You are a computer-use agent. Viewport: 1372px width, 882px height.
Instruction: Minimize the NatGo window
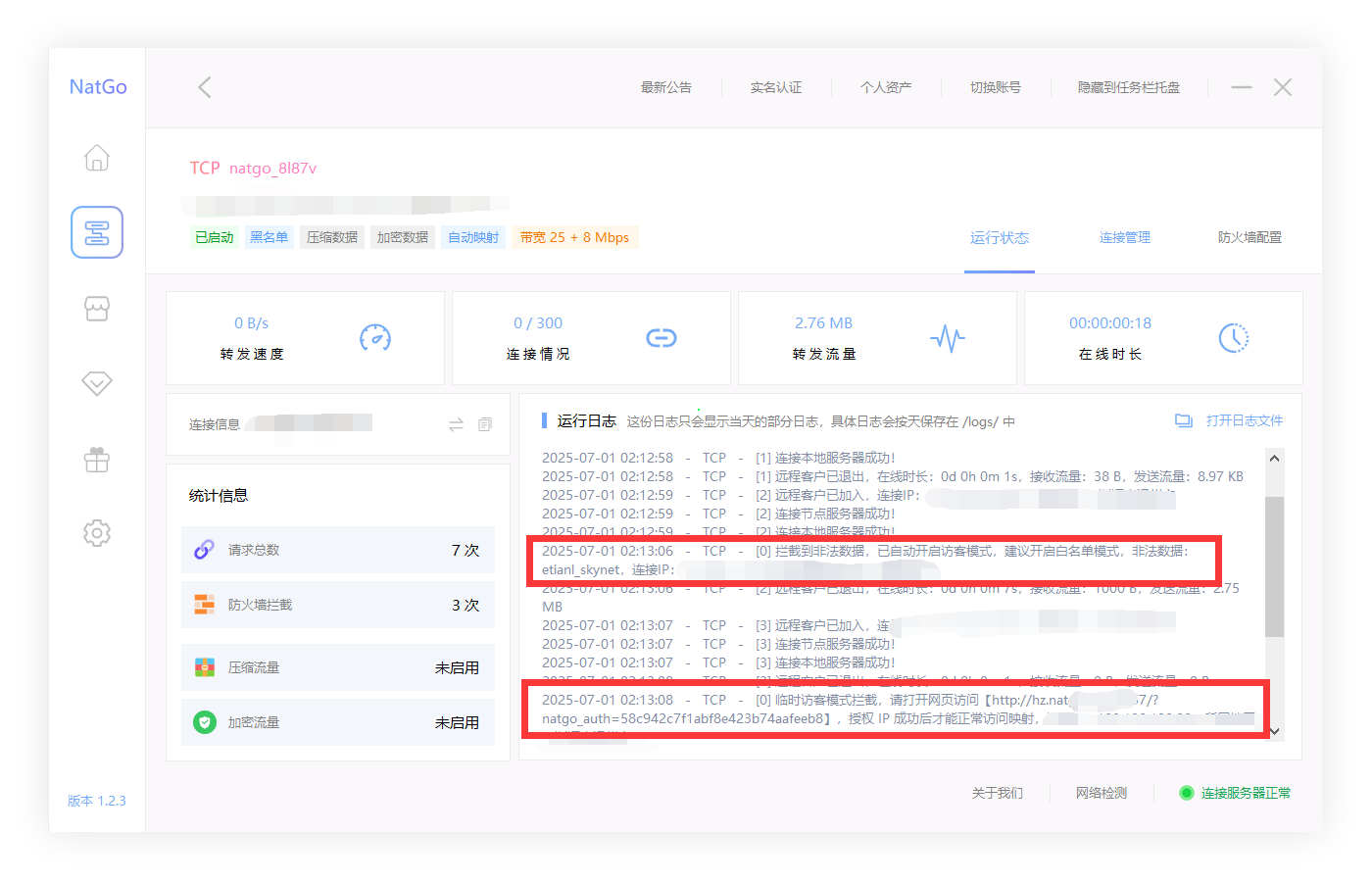[x=1242, y=87]
